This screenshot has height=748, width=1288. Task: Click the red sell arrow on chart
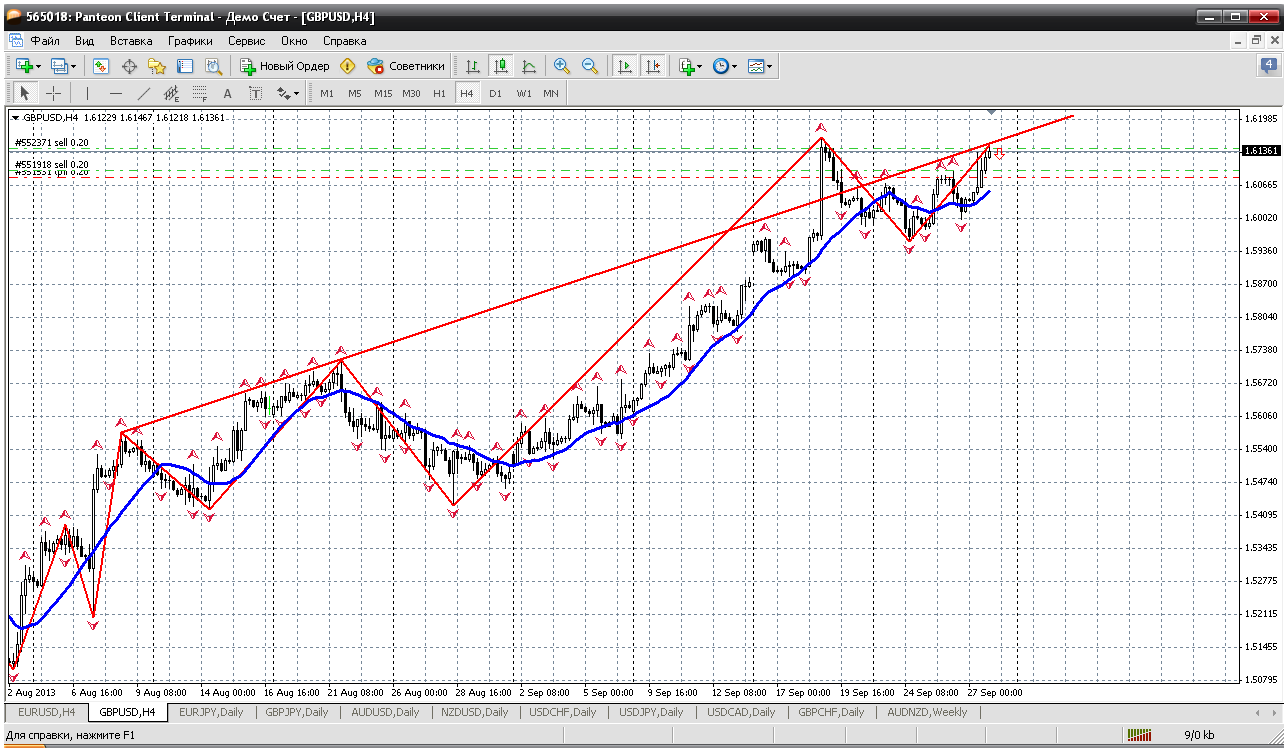(999, 153)
